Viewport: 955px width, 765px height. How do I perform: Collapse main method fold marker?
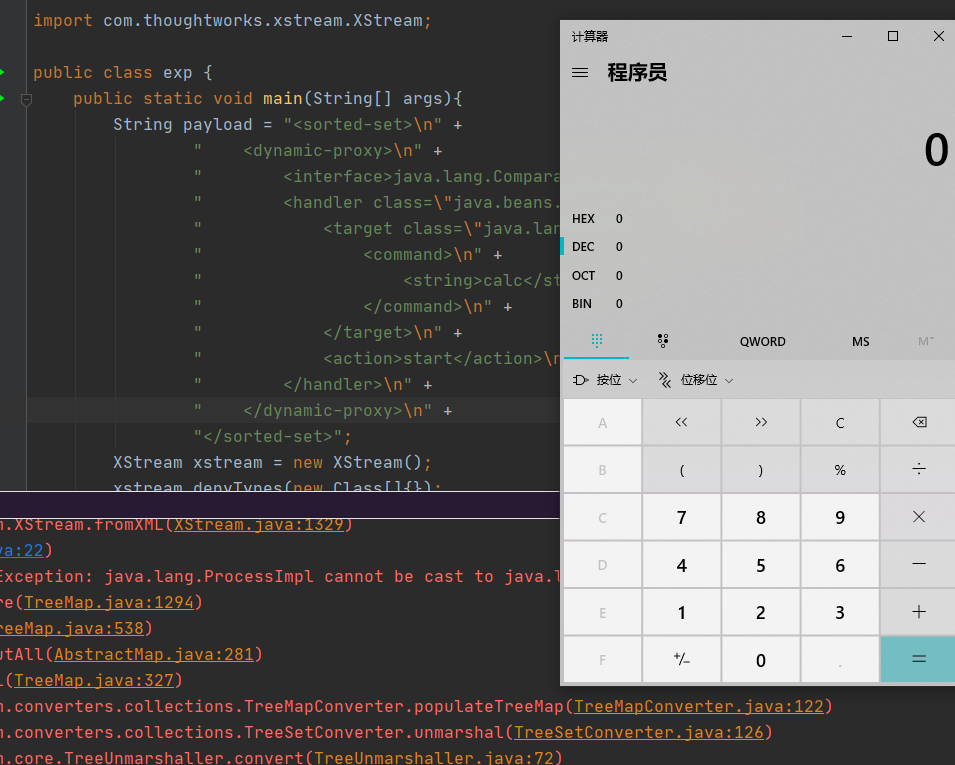pyautogui.click(x=26, y=99)
